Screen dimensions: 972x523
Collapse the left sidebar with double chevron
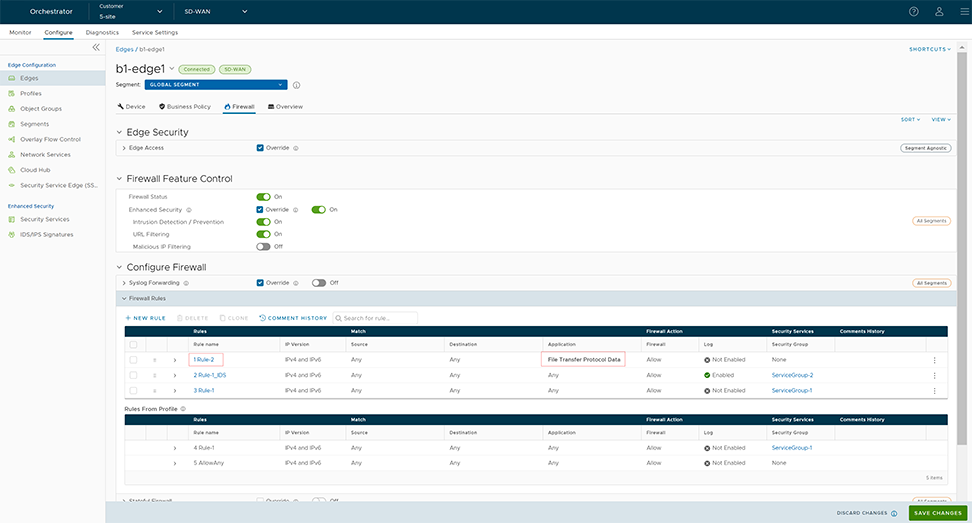click(96, 47)
